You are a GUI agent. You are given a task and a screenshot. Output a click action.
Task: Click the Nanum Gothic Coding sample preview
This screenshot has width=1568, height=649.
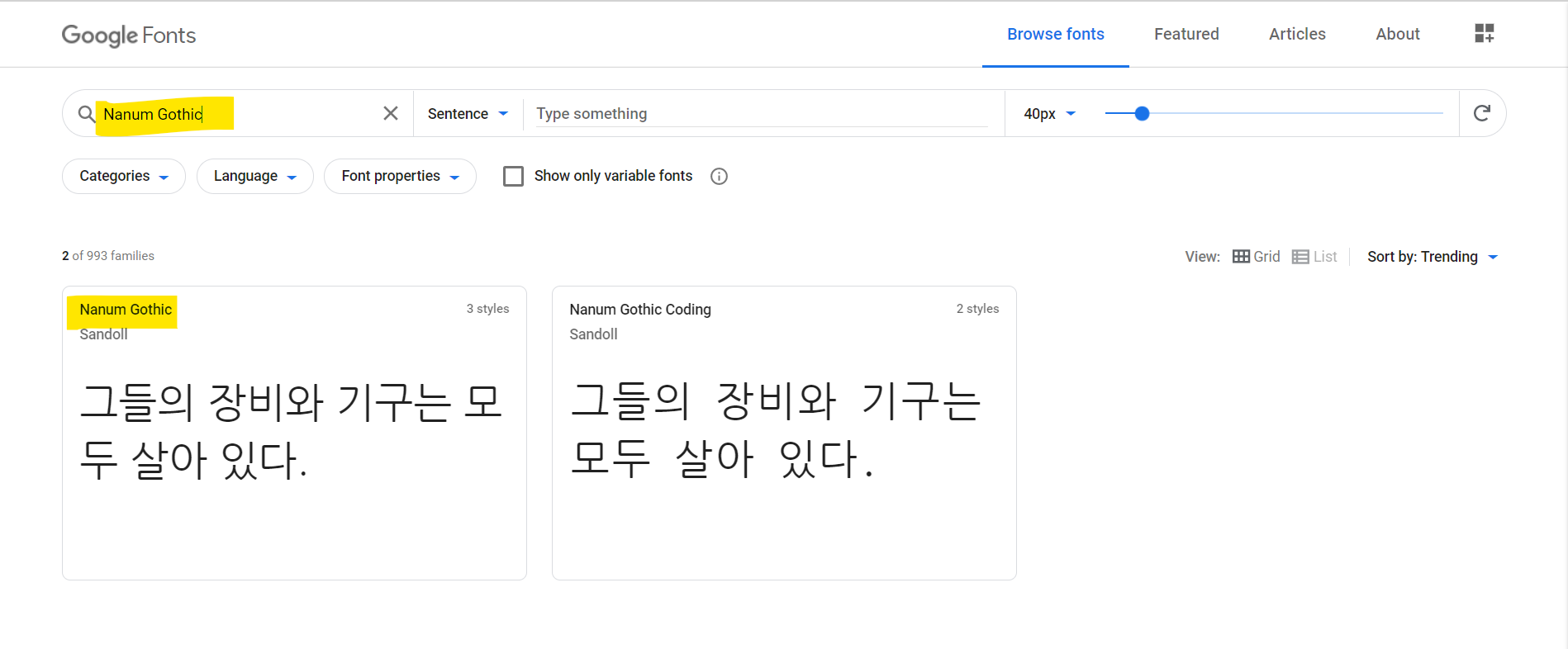click(775, 429)
